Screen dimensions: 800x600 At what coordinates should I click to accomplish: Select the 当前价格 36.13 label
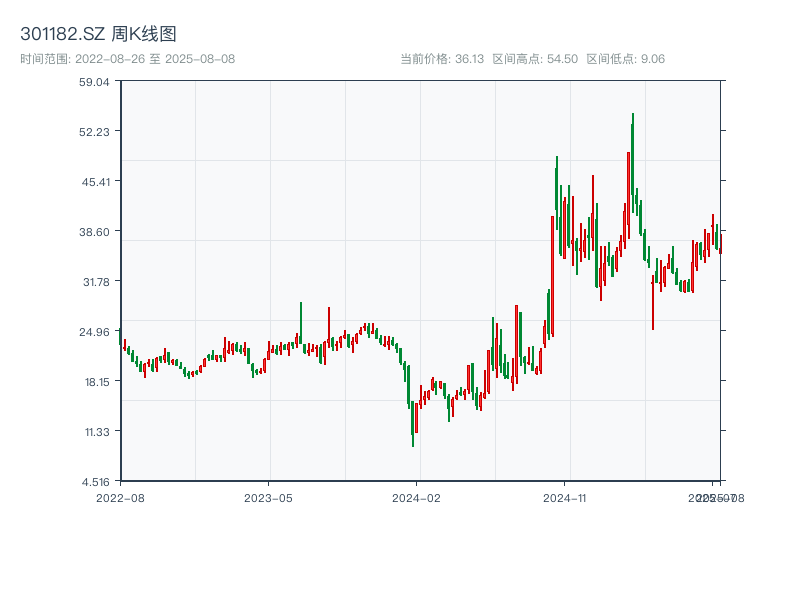point(442,59)
